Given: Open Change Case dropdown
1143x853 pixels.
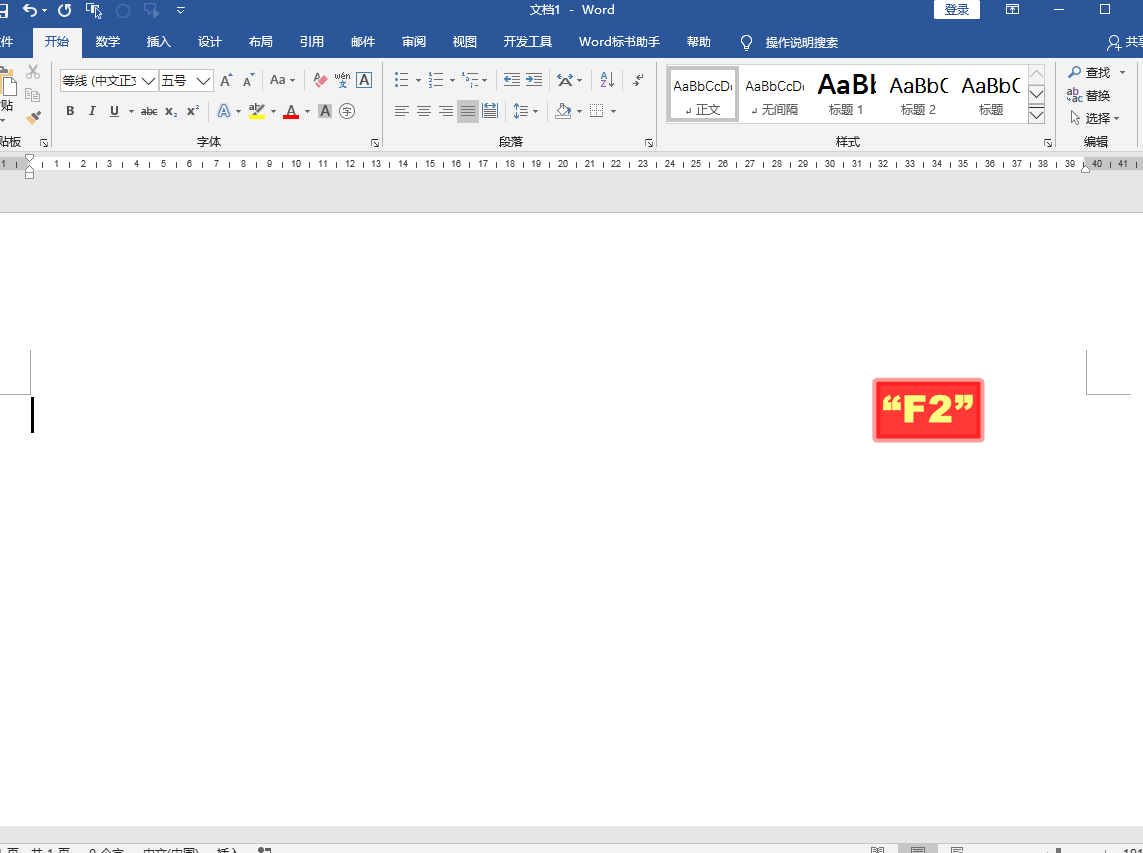Looking at the screenshot, I should [x=282, y=79].
